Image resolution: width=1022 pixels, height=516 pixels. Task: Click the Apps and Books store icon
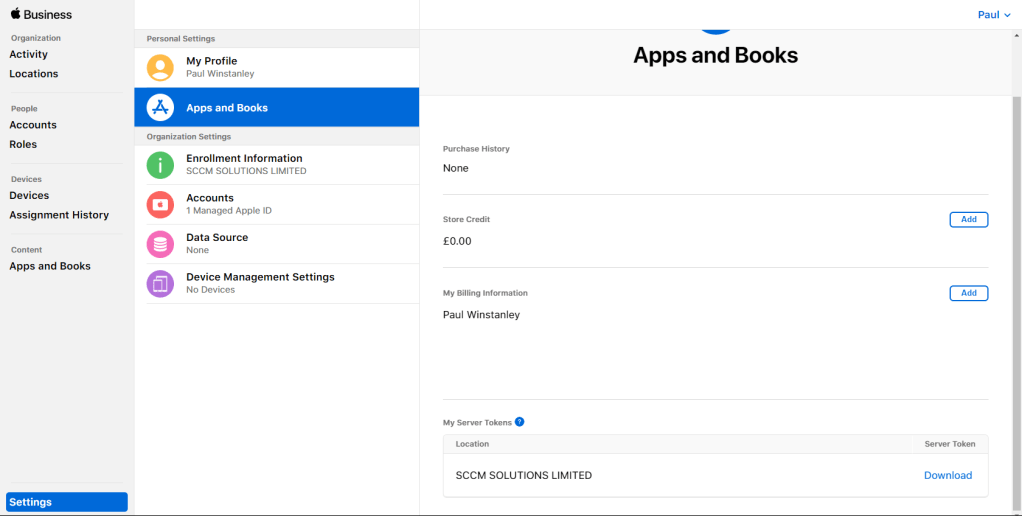click(x=160, y=107)
